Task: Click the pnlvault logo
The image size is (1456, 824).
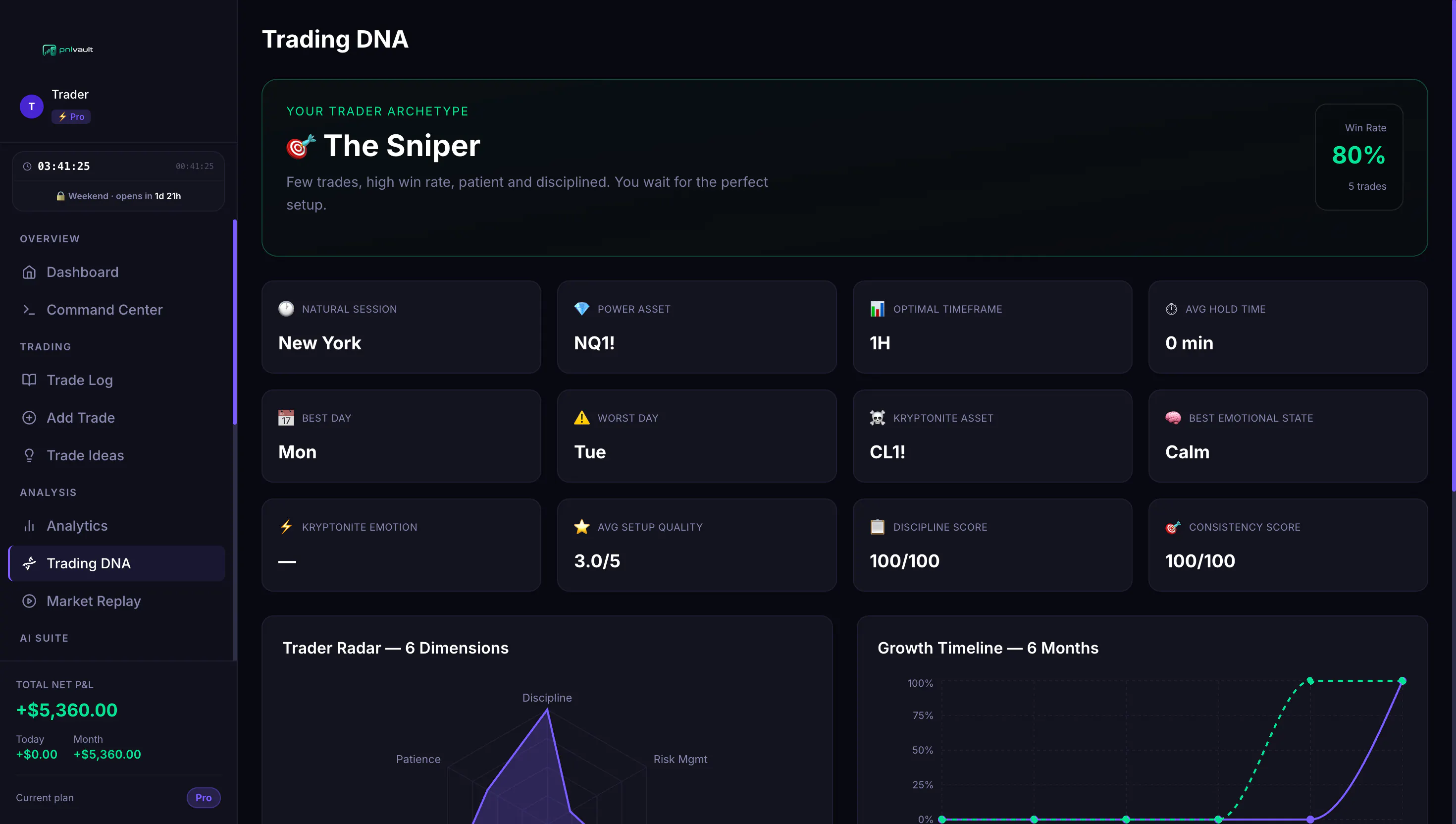Action: (68, 50)
